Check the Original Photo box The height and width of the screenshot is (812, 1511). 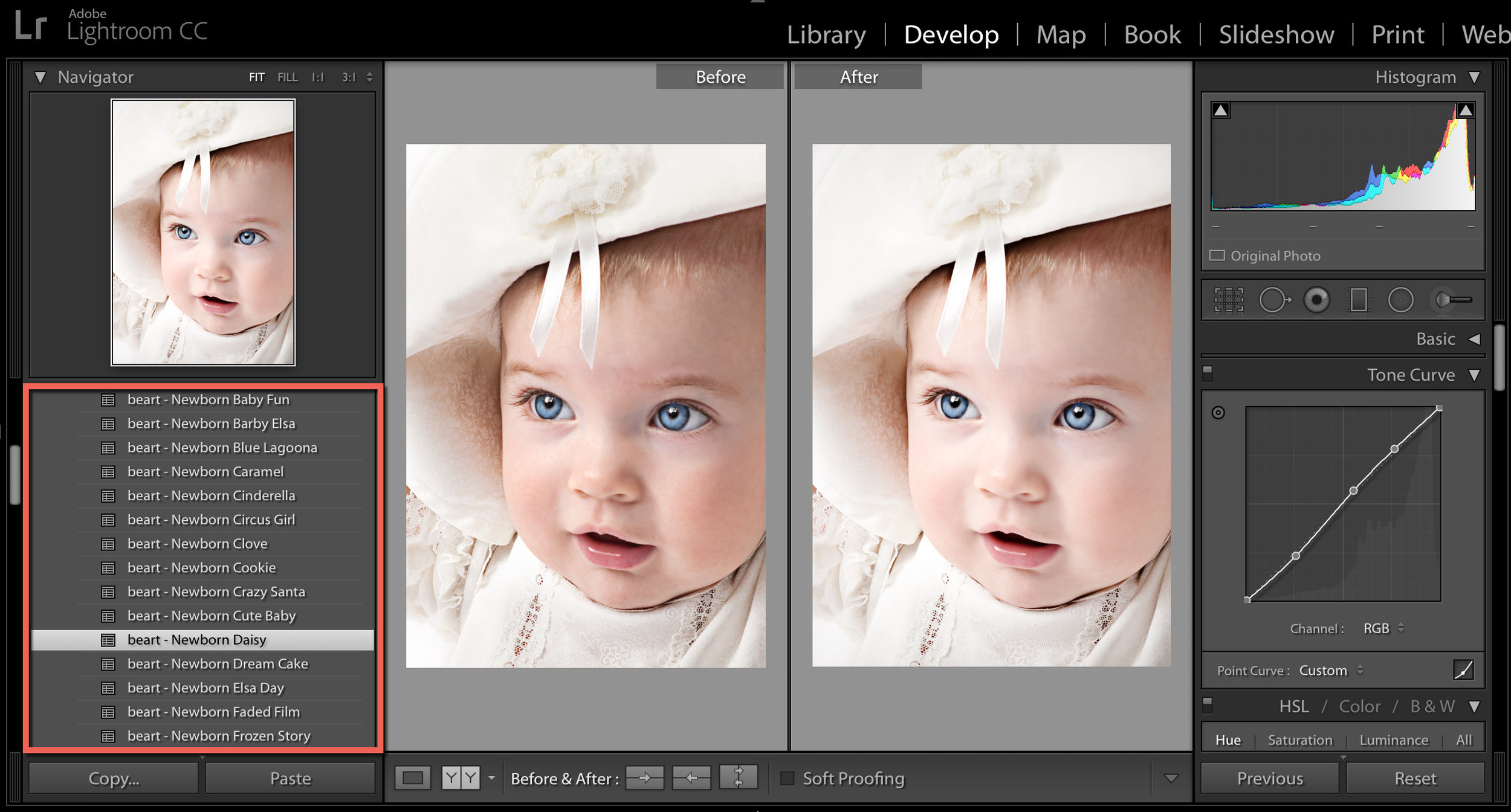point(1217,256)
